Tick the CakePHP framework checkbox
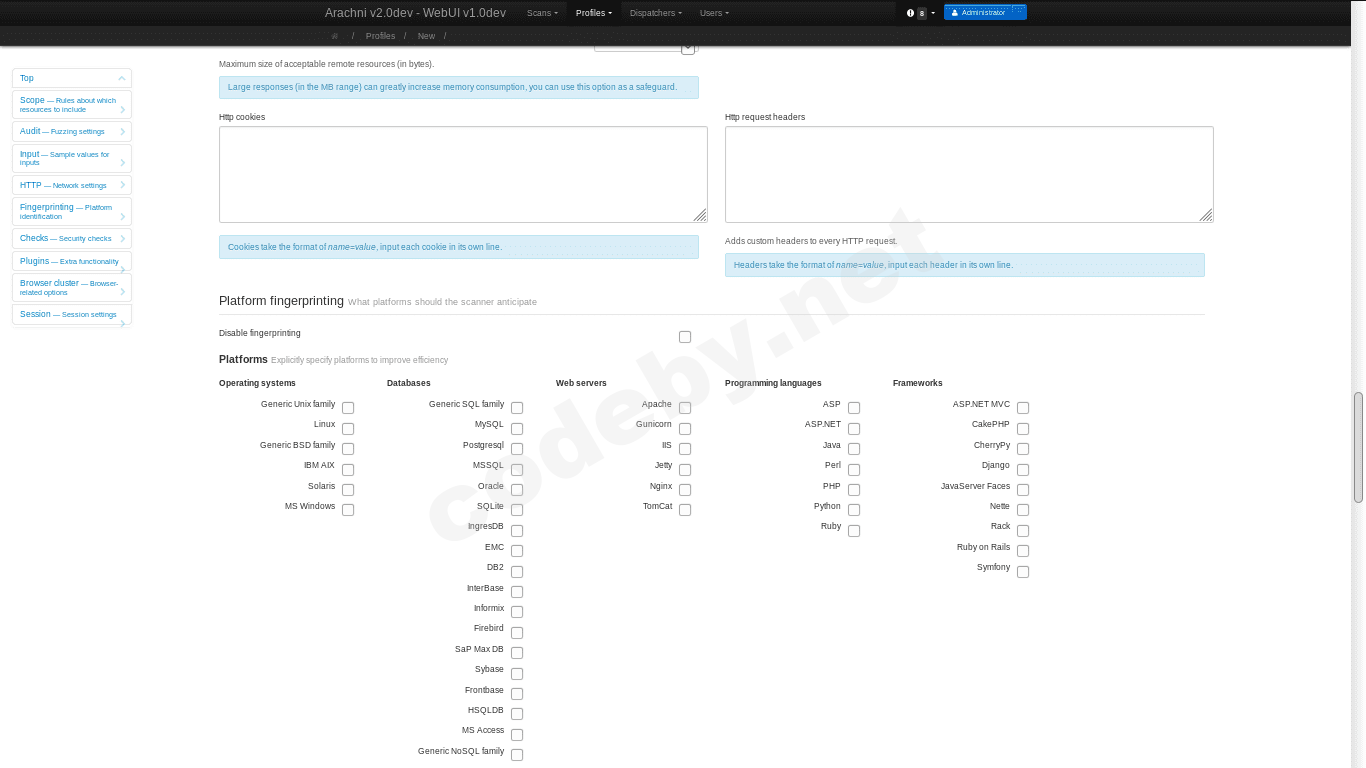Image resolution: width=1366 pixels, height=768 pixels. click(1023, 429)
